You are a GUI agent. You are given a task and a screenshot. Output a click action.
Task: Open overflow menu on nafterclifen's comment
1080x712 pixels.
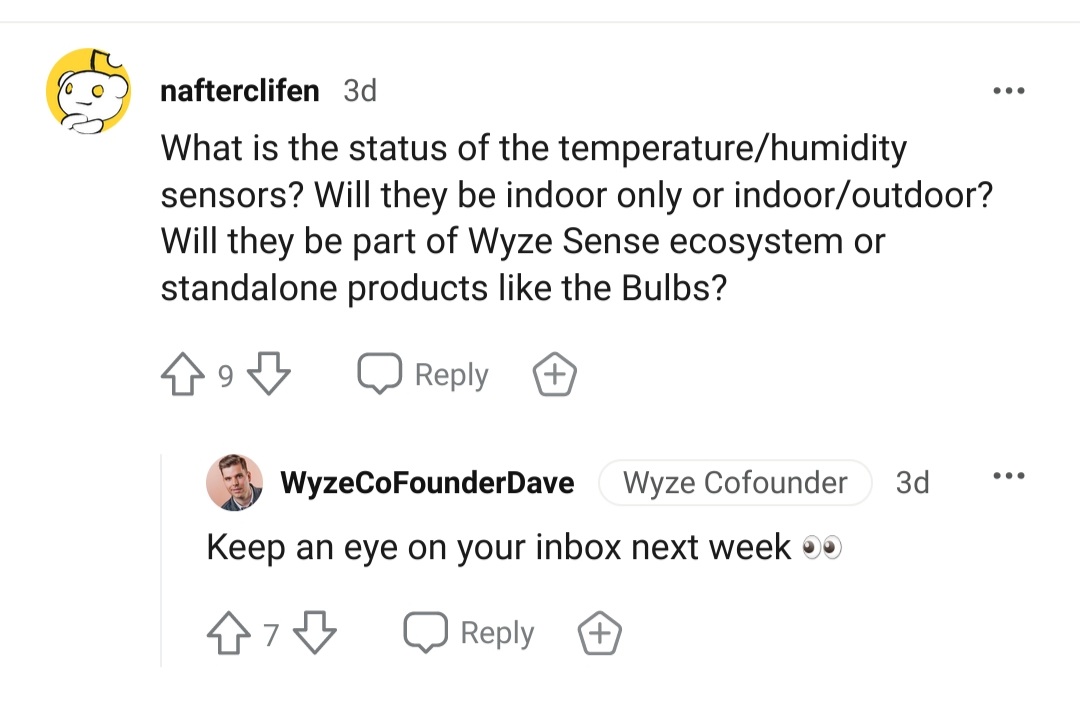coord(1008,91)
